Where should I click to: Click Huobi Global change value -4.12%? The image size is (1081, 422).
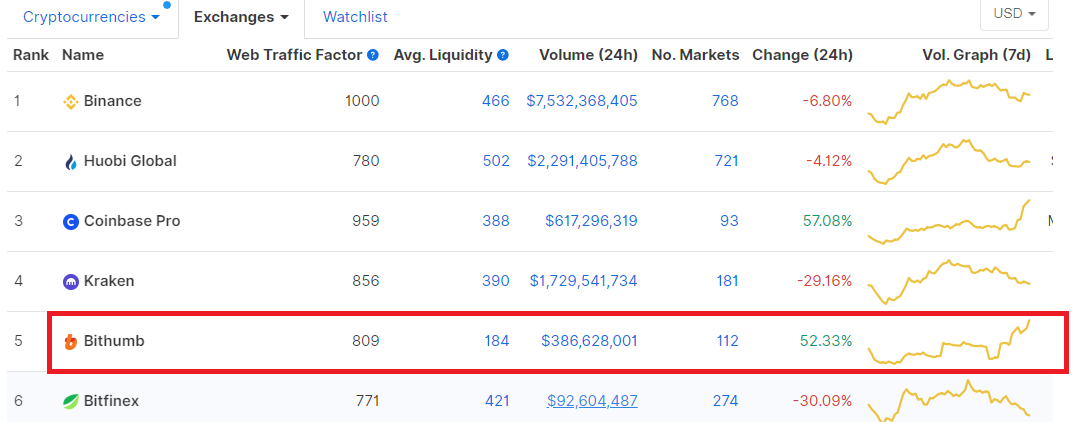tap(829, 161)
